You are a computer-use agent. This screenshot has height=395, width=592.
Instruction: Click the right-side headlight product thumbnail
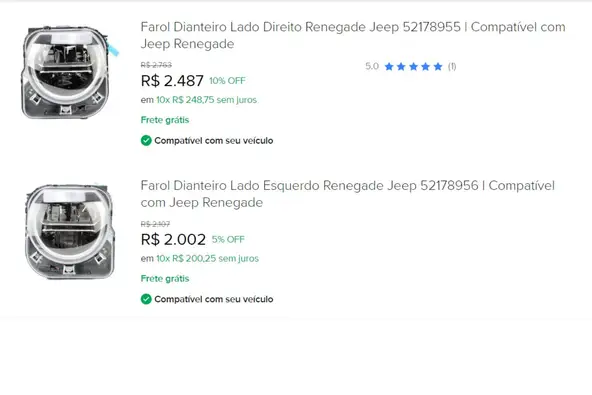coord(69,72)
